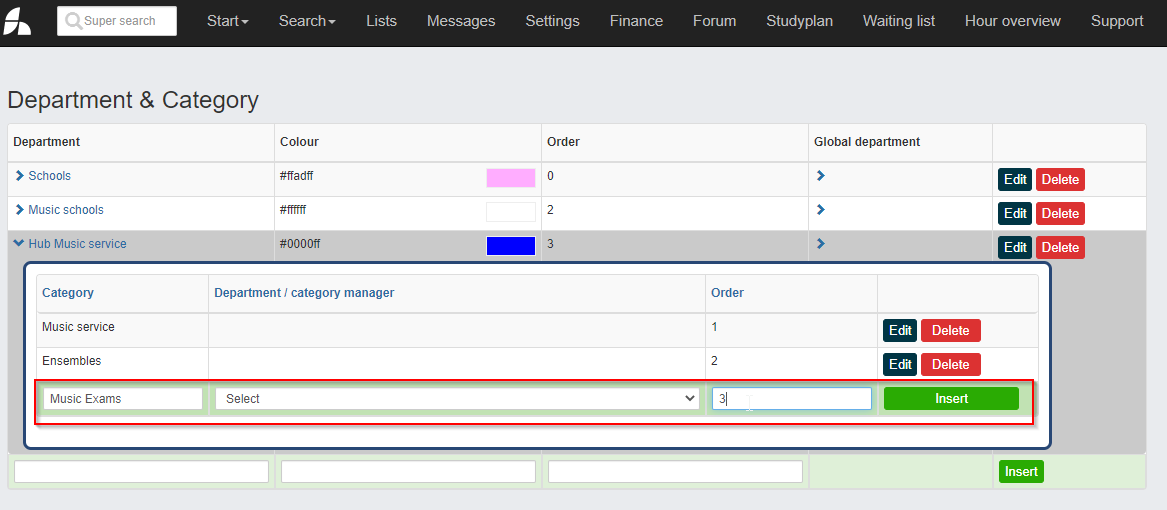This screenshot has width=1167, height=510.
Task: Open Forum in the navbar
Action: pos(714,21)
